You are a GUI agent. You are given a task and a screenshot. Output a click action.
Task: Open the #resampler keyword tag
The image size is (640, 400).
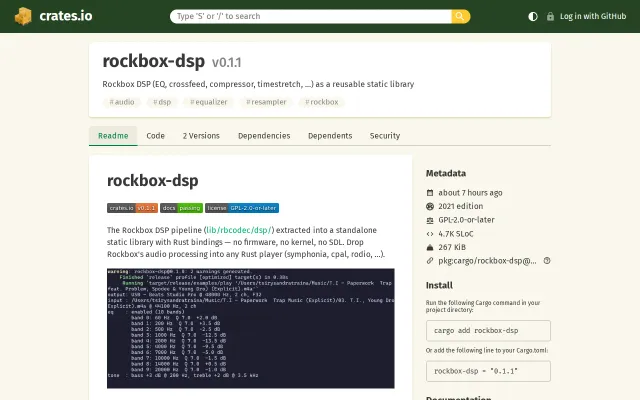tap(266, 102)
